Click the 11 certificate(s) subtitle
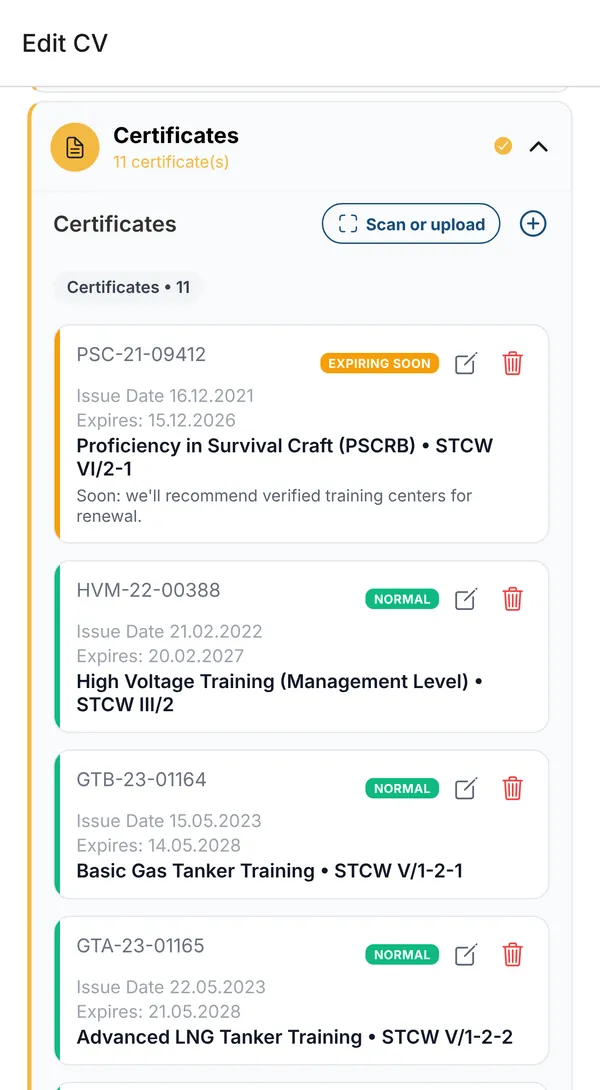This screenshot has width=600, height=1090. coord(171,162)
